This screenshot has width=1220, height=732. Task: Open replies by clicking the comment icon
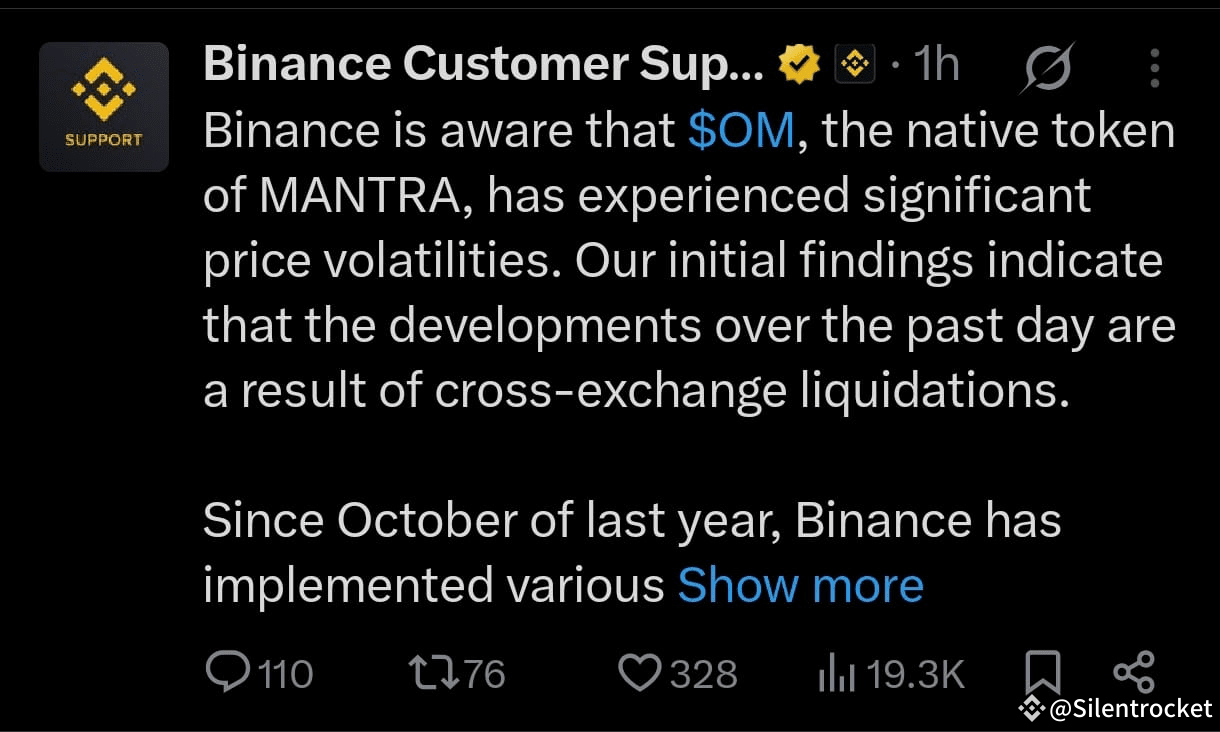tap(228, 672)
